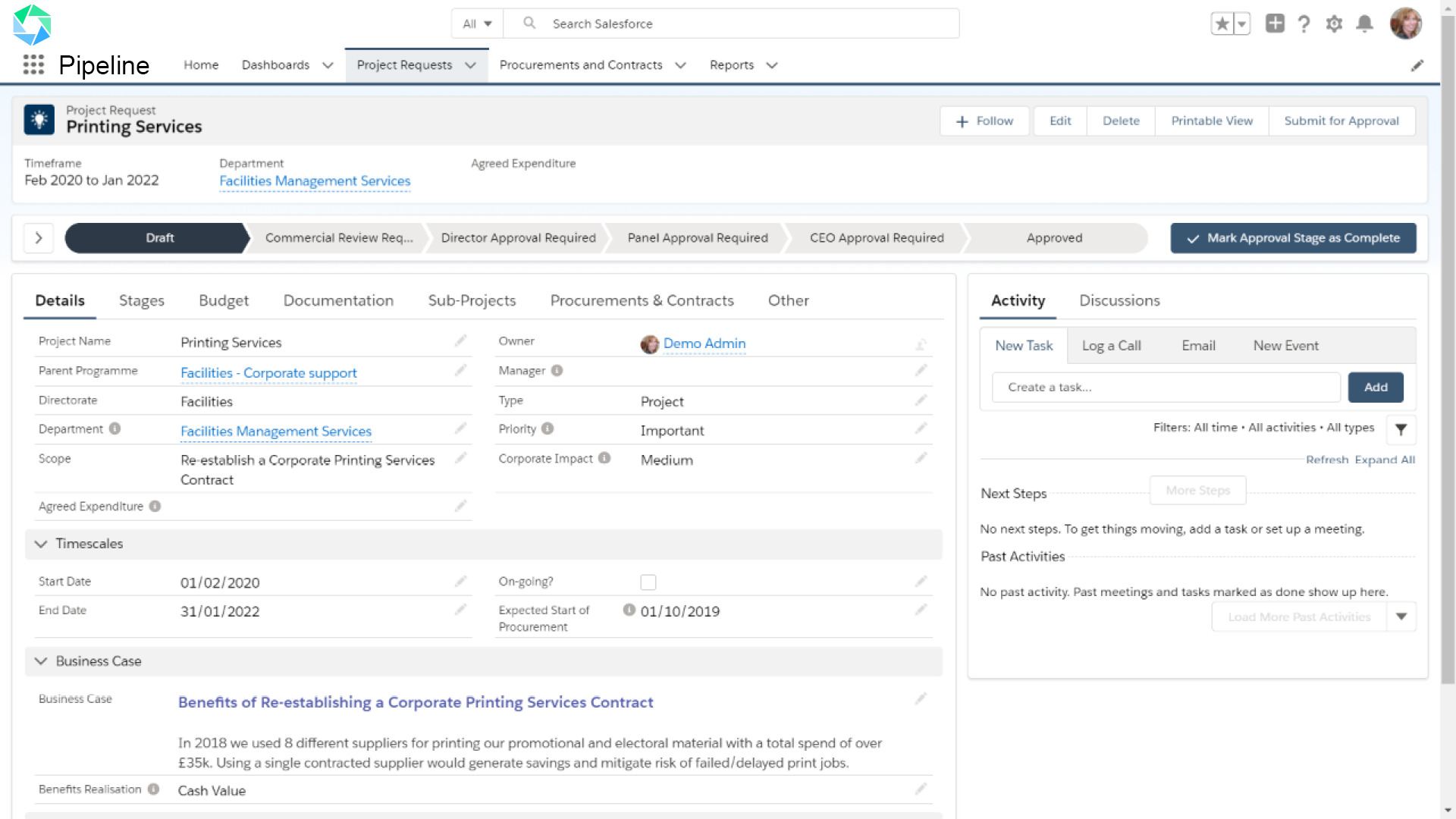Collapse the Business Case section
The height and width of the screenshot is (819, 1456).
point(41,661)
